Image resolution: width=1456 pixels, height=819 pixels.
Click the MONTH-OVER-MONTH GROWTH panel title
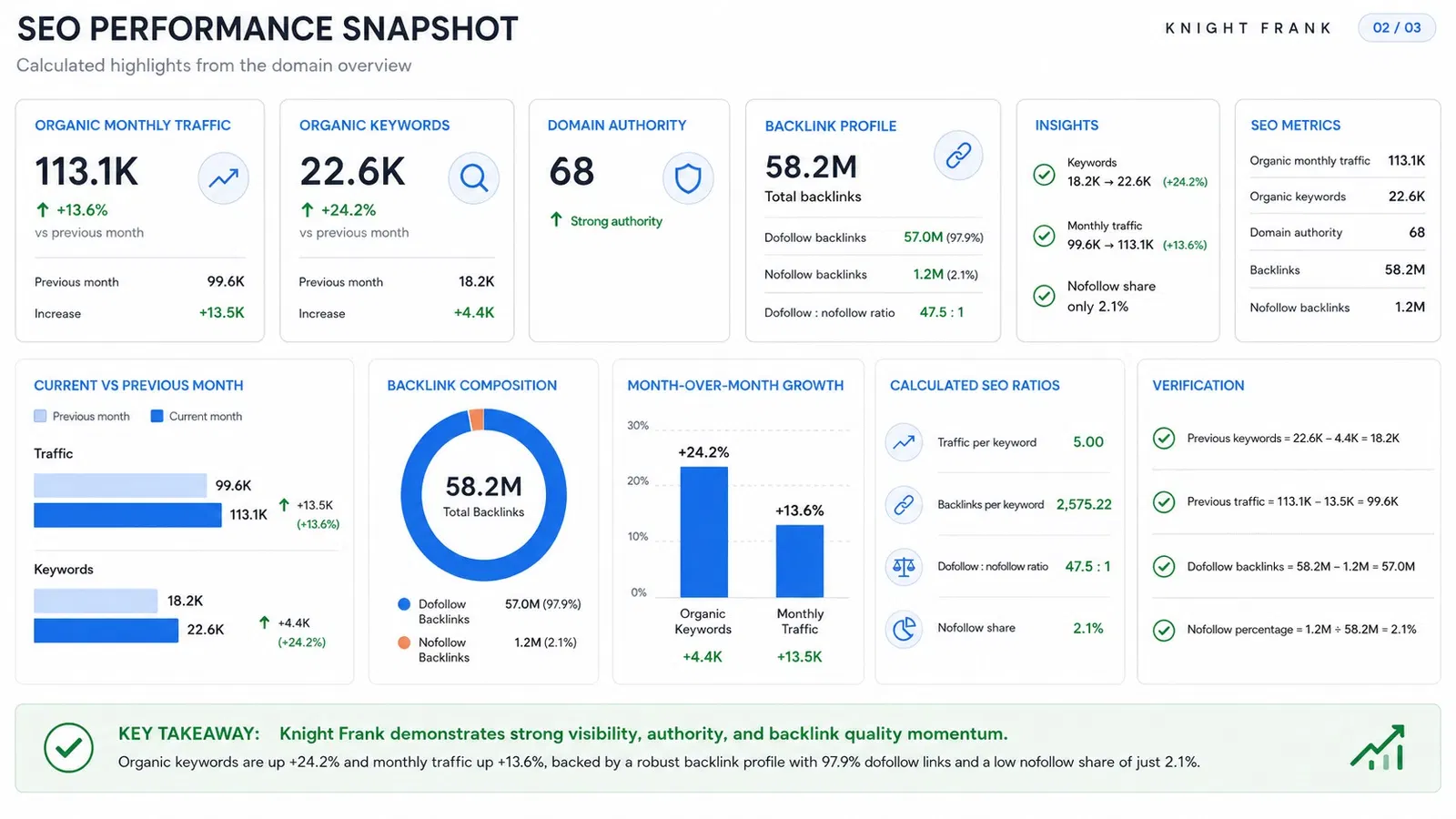pyautogui.click(x=735, y=386)
